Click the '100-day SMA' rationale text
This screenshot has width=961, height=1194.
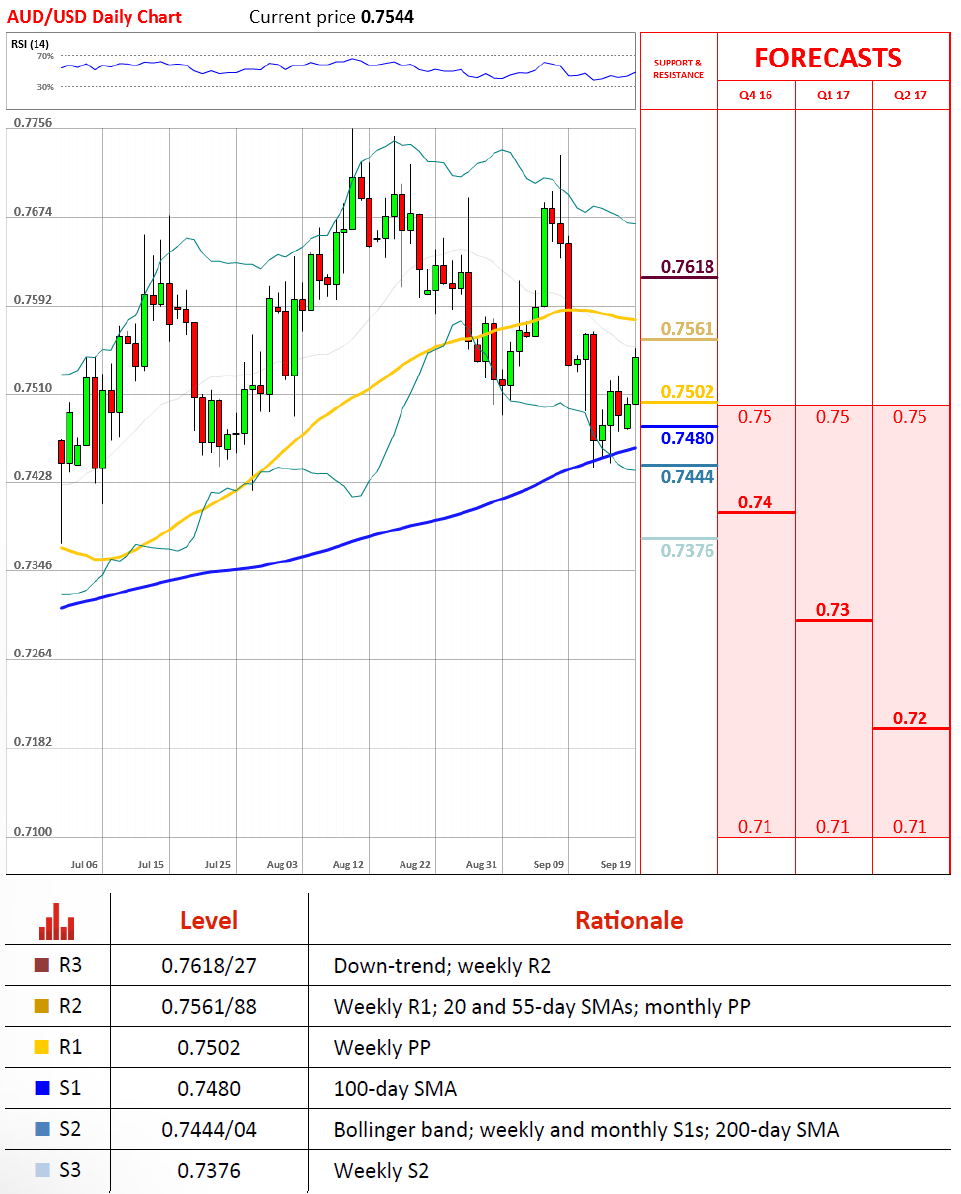click(395, 1089)
